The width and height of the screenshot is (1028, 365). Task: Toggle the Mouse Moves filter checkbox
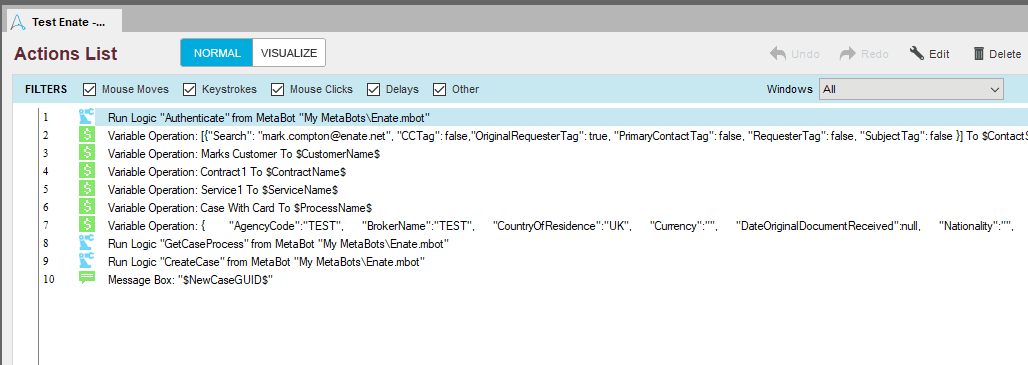89,89
